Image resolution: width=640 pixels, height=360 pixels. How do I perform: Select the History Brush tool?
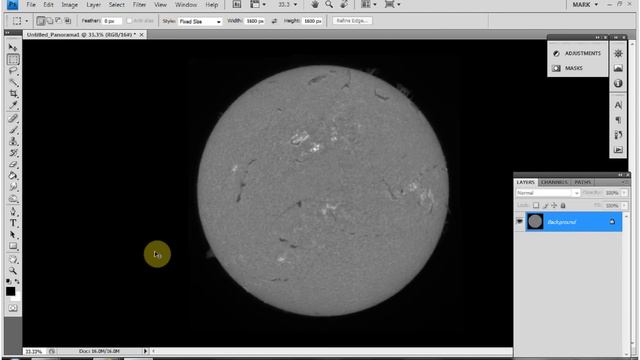(13, 153)
